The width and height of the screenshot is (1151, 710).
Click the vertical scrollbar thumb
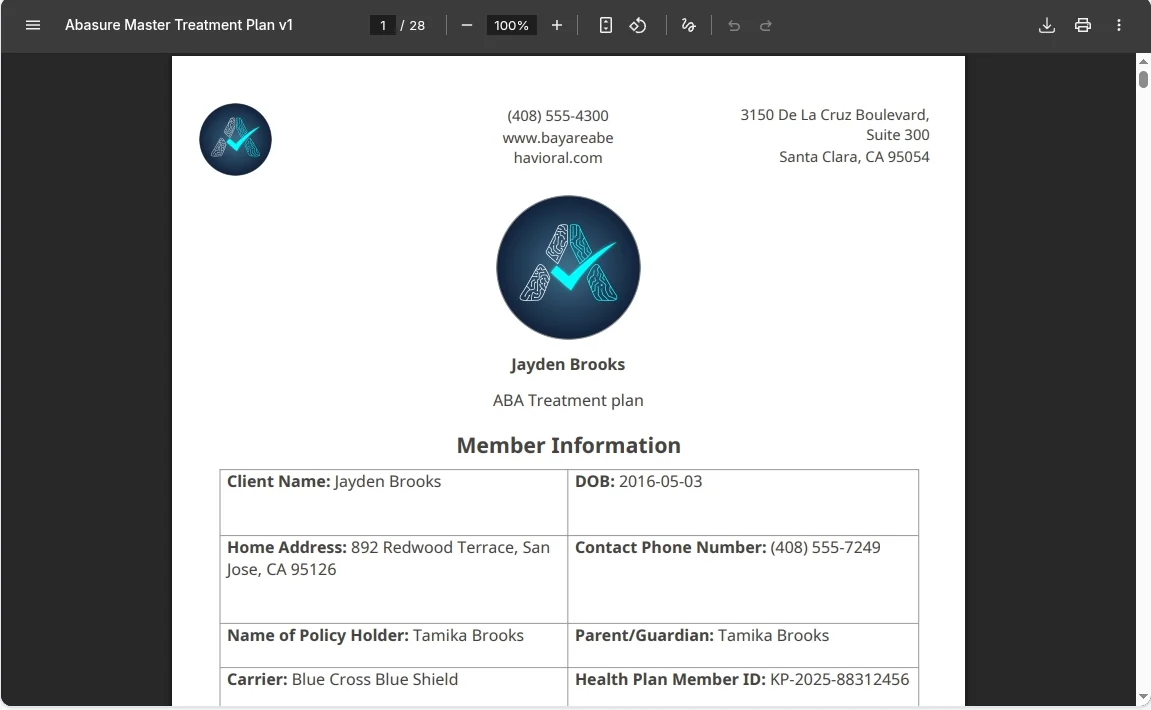point(1143,79)
